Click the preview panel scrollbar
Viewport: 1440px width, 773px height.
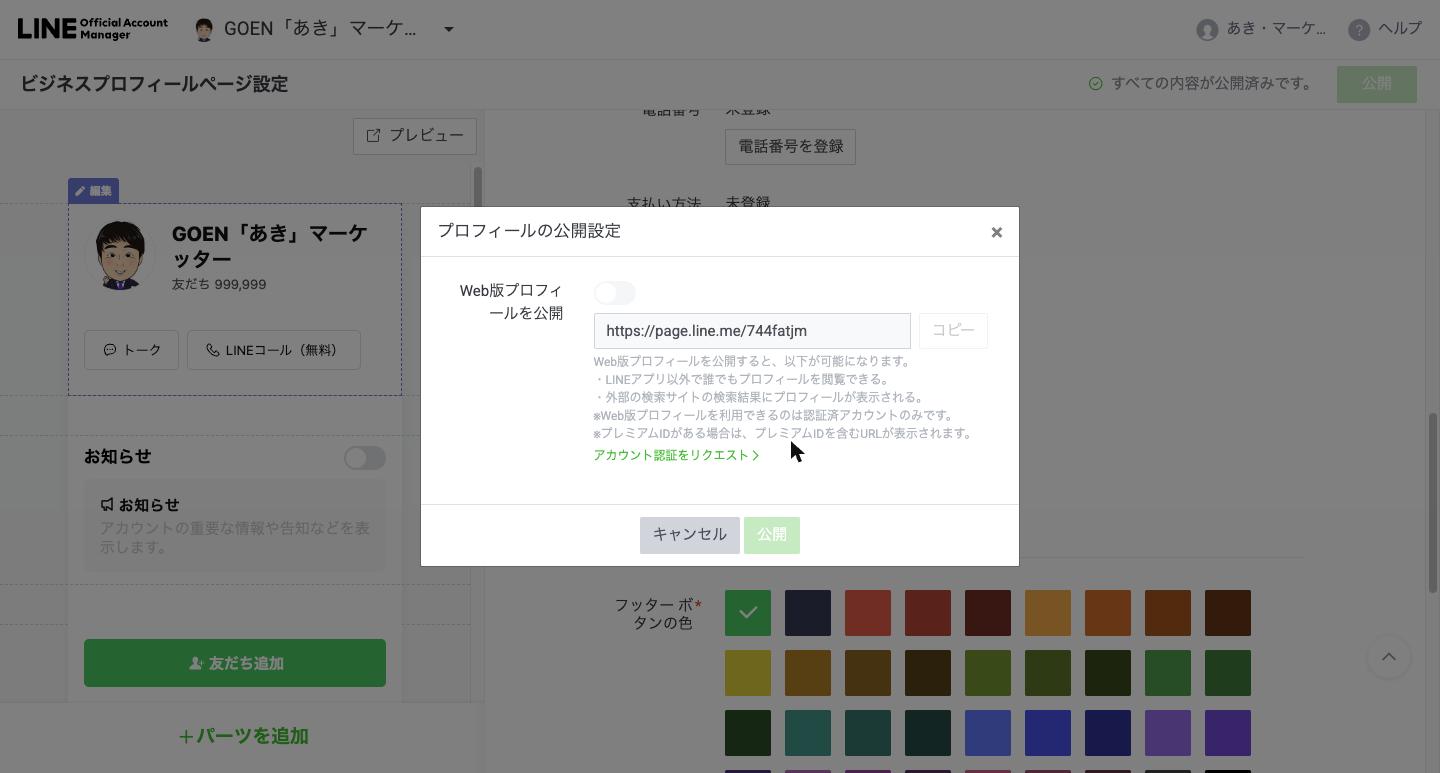tap(478, 185)
